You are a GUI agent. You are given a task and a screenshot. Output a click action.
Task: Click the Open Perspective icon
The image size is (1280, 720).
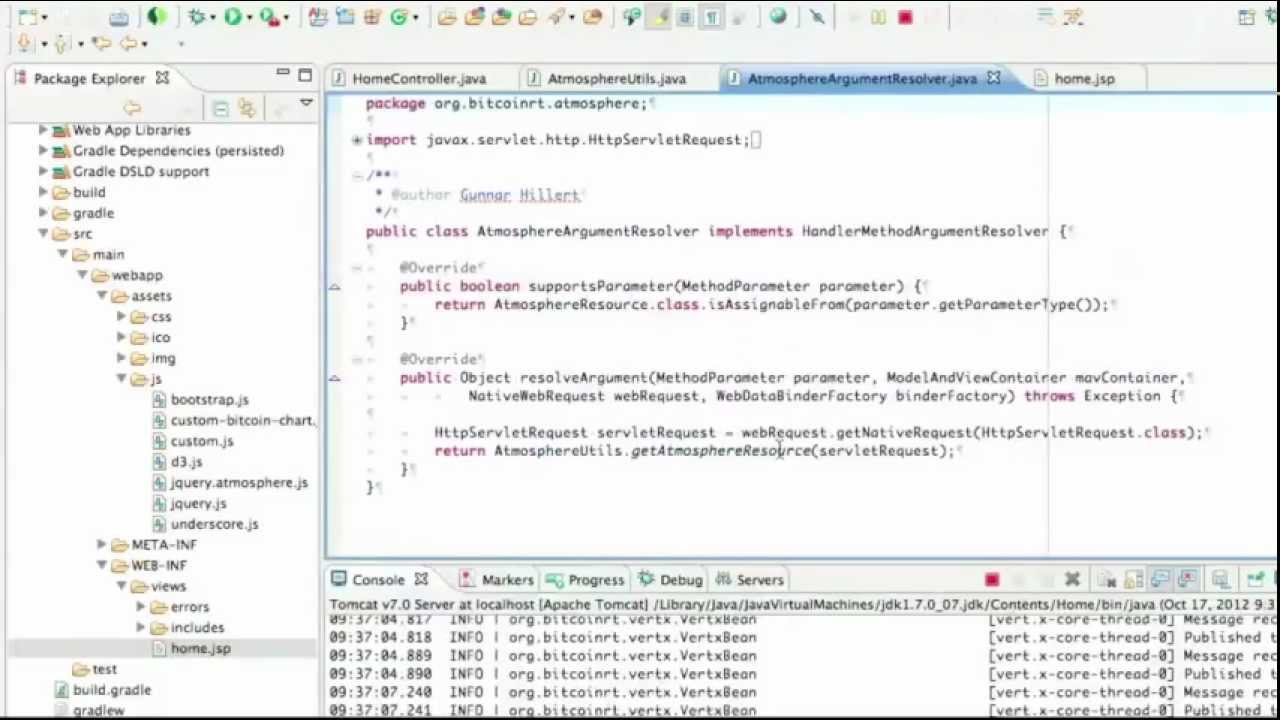(1246, 17)
